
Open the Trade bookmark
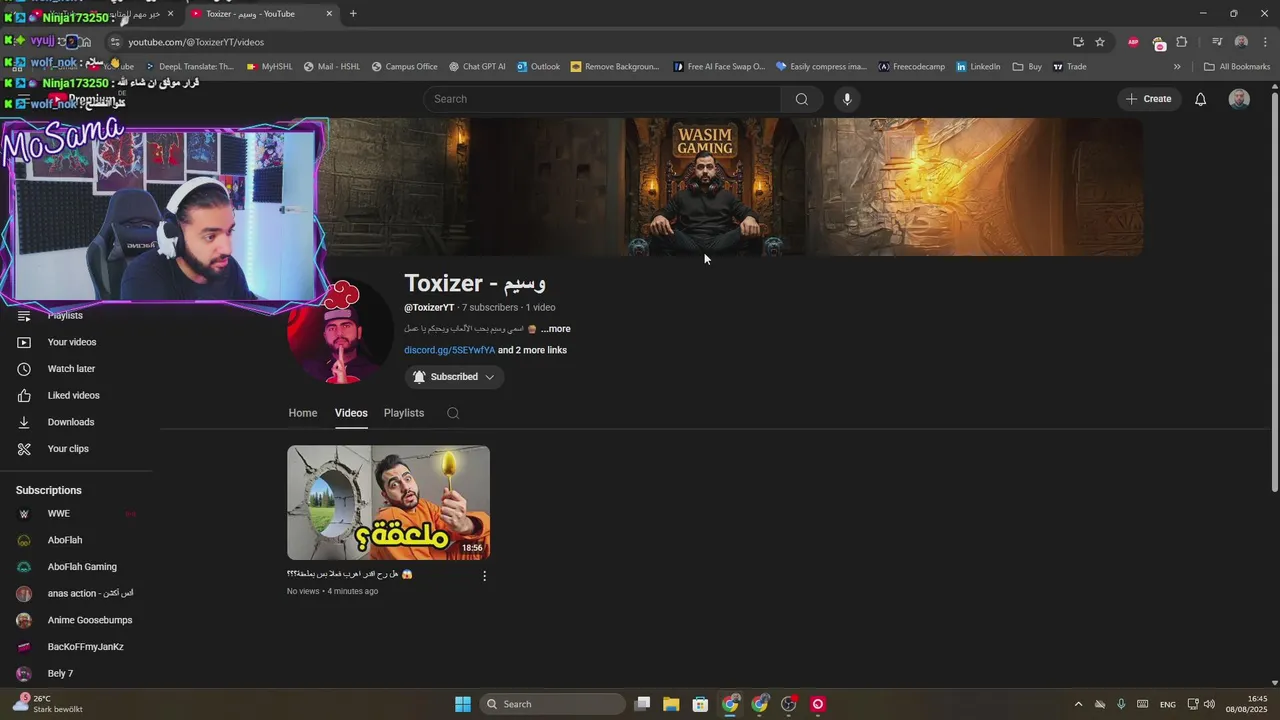tap(1069, 67)
